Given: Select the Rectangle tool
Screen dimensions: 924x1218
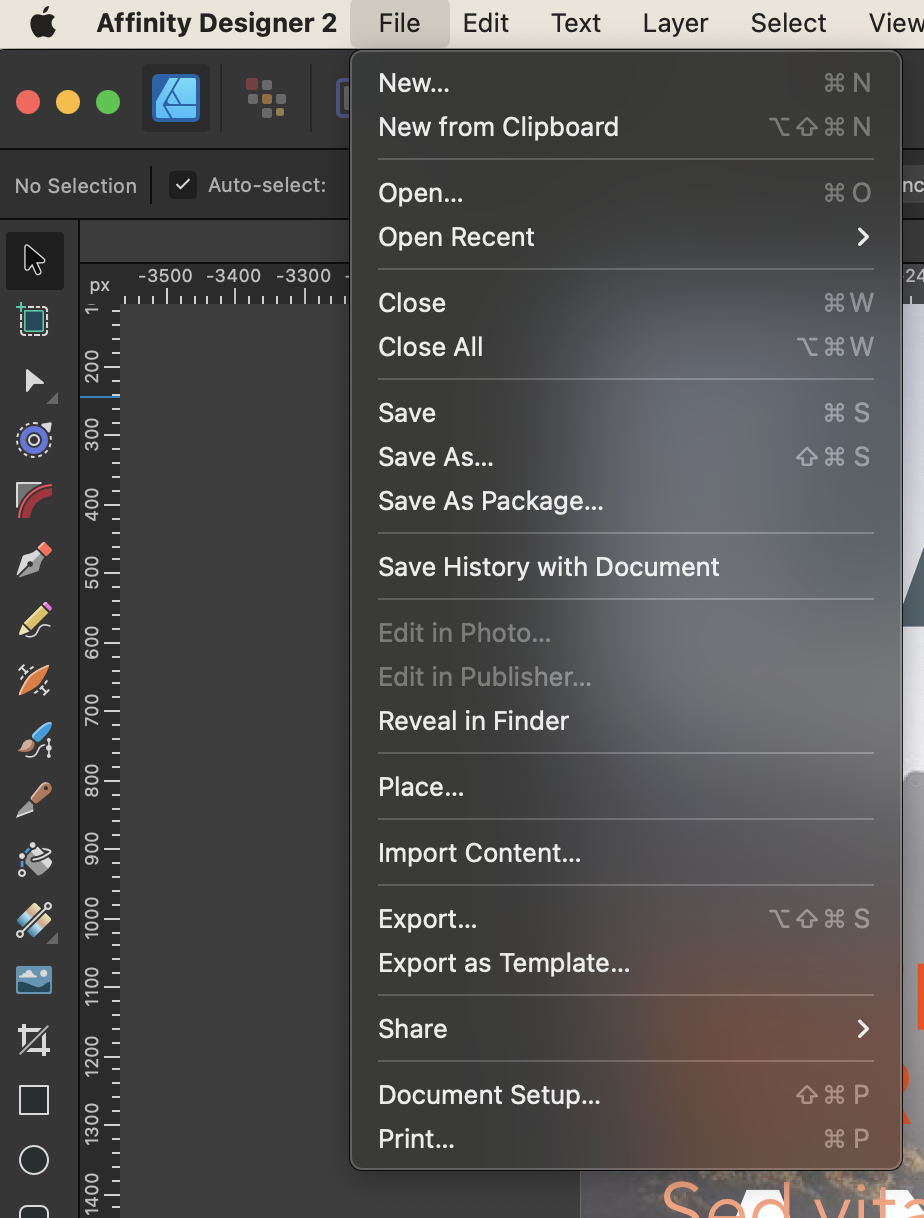Looking at the screenshot, I should 34,1100.
